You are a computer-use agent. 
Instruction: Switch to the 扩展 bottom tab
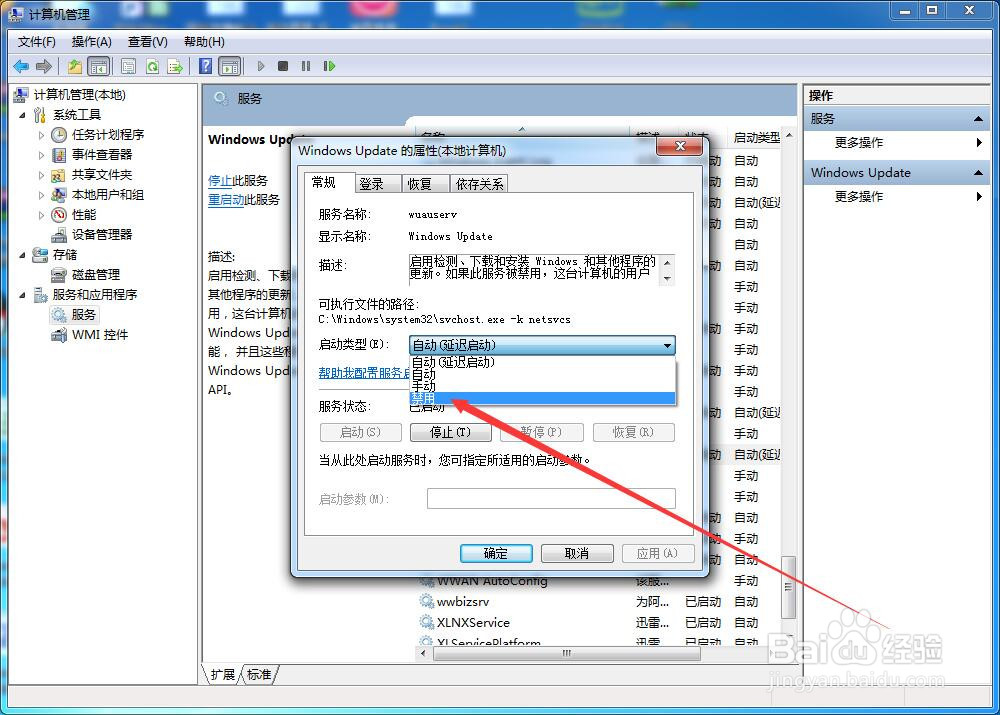(x=223, y=674)
